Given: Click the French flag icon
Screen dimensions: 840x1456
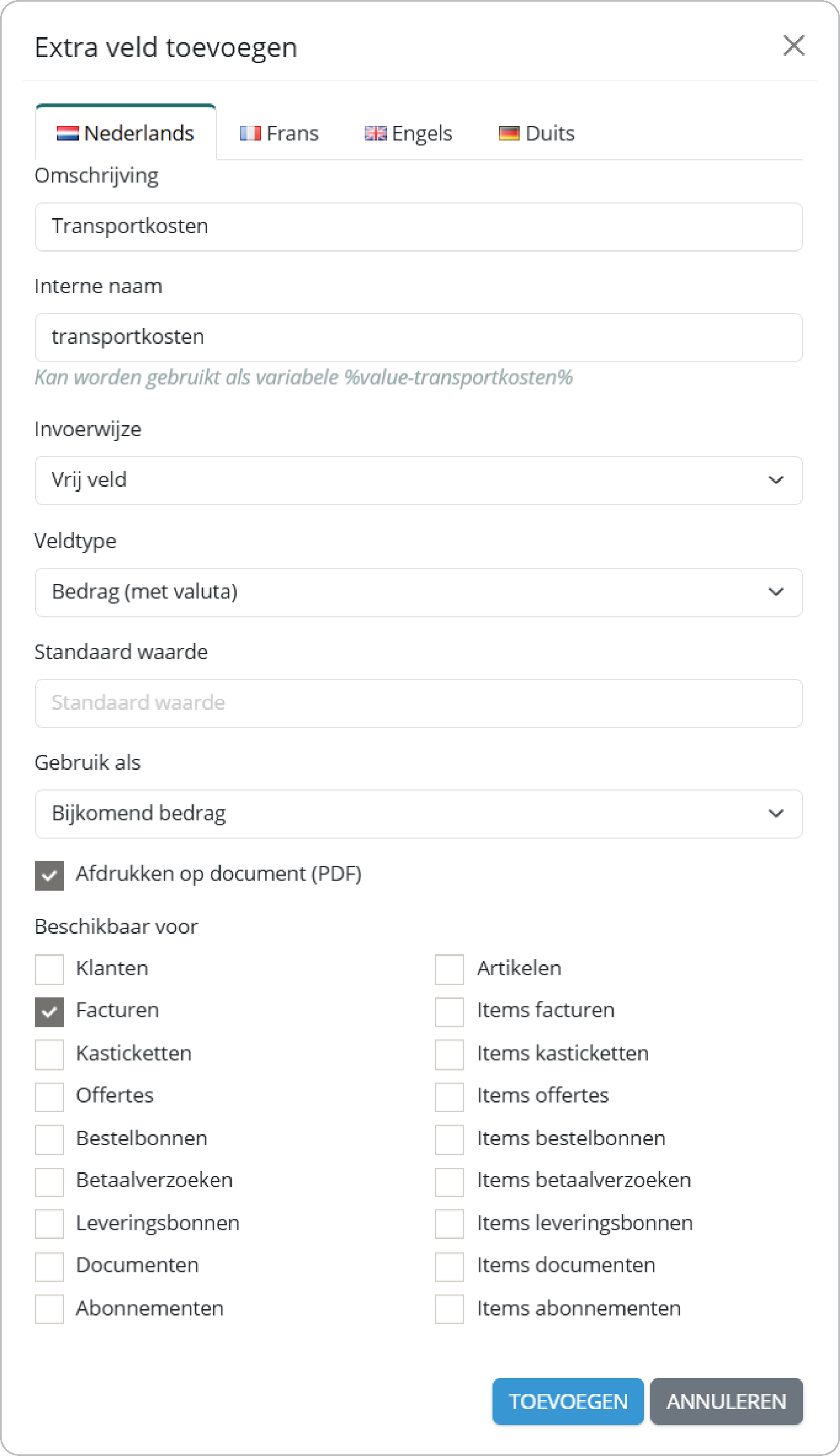Looking at the screenshot, I should pyautogui.click(x=250, y=134).
